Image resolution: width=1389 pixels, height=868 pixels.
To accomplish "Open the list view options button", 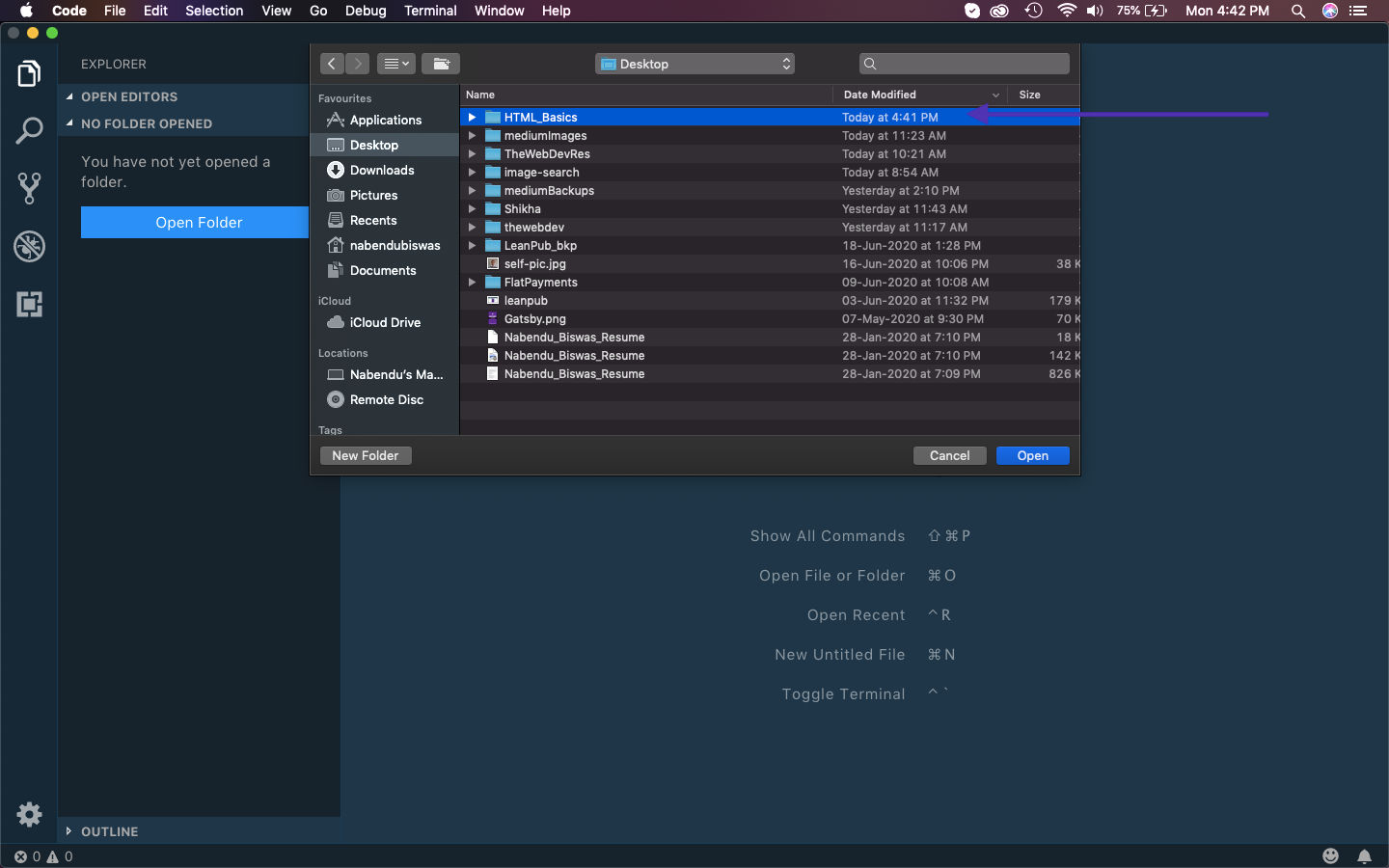I will (396, 64).
